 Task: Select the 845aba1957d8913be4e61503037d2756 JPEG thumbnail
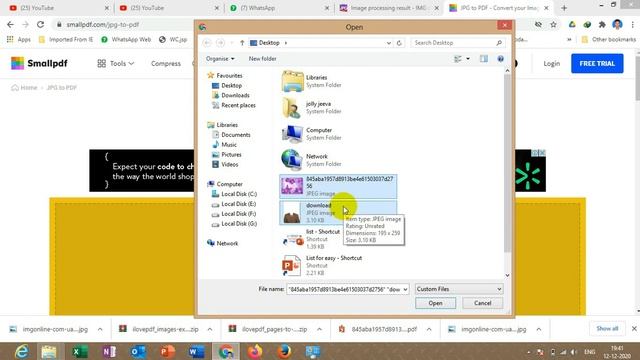(292, 186)
